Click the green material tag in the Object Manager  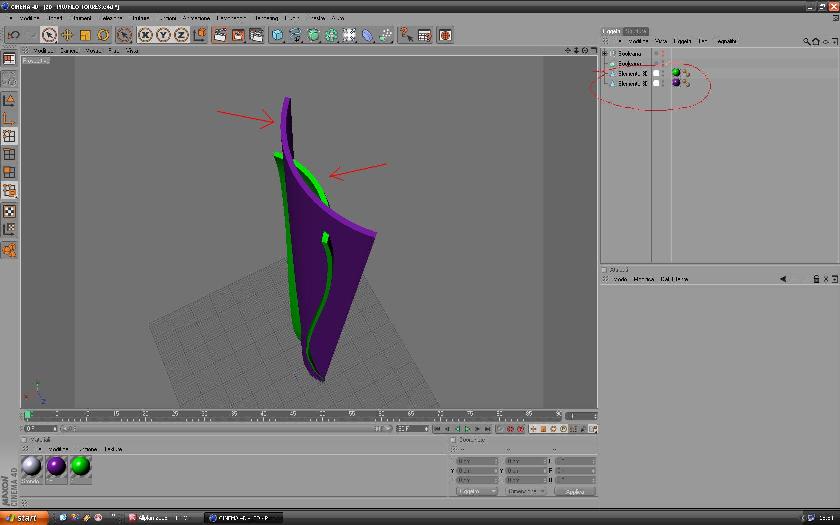tap(676, 73)
